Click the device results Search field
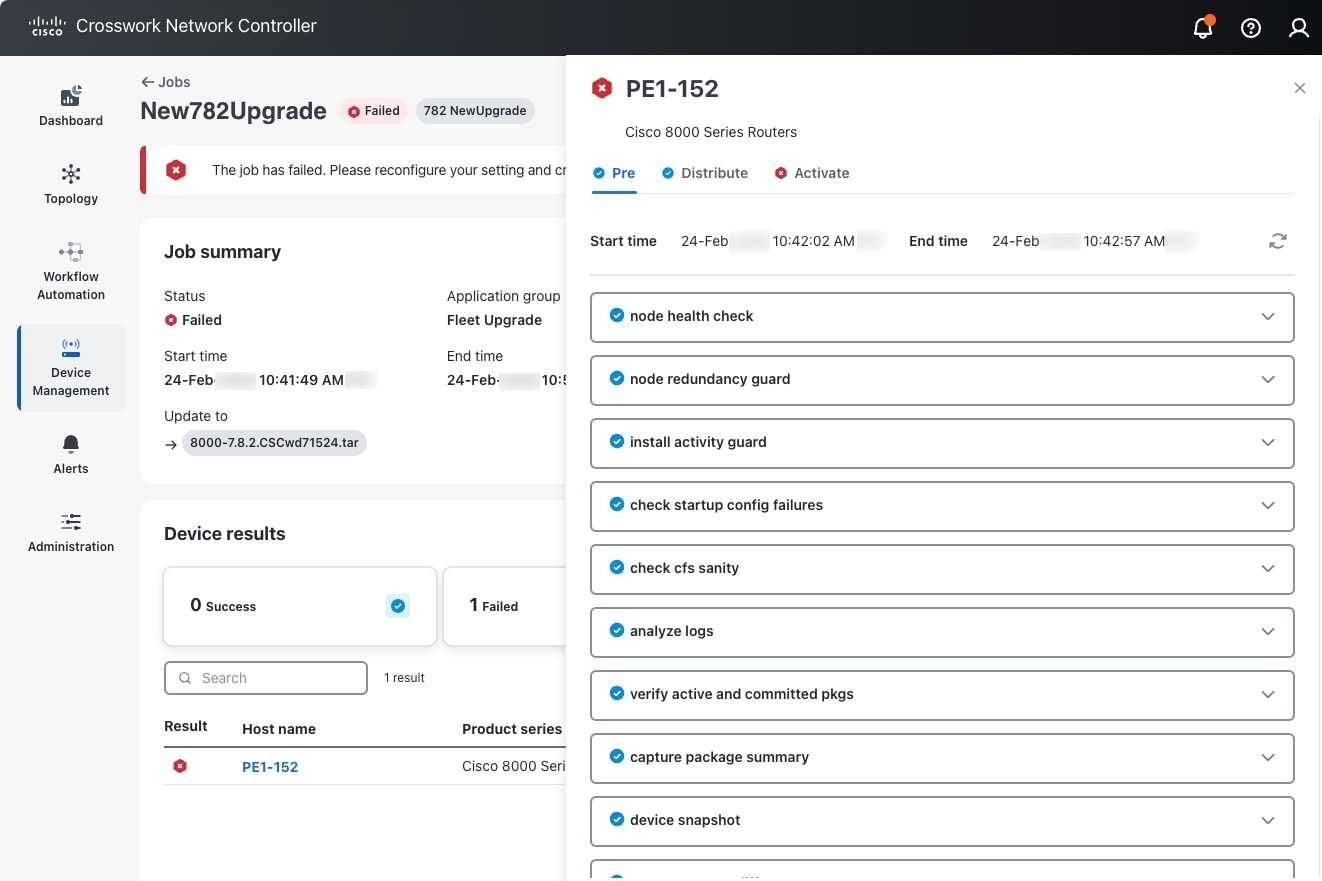 (266, 678)
